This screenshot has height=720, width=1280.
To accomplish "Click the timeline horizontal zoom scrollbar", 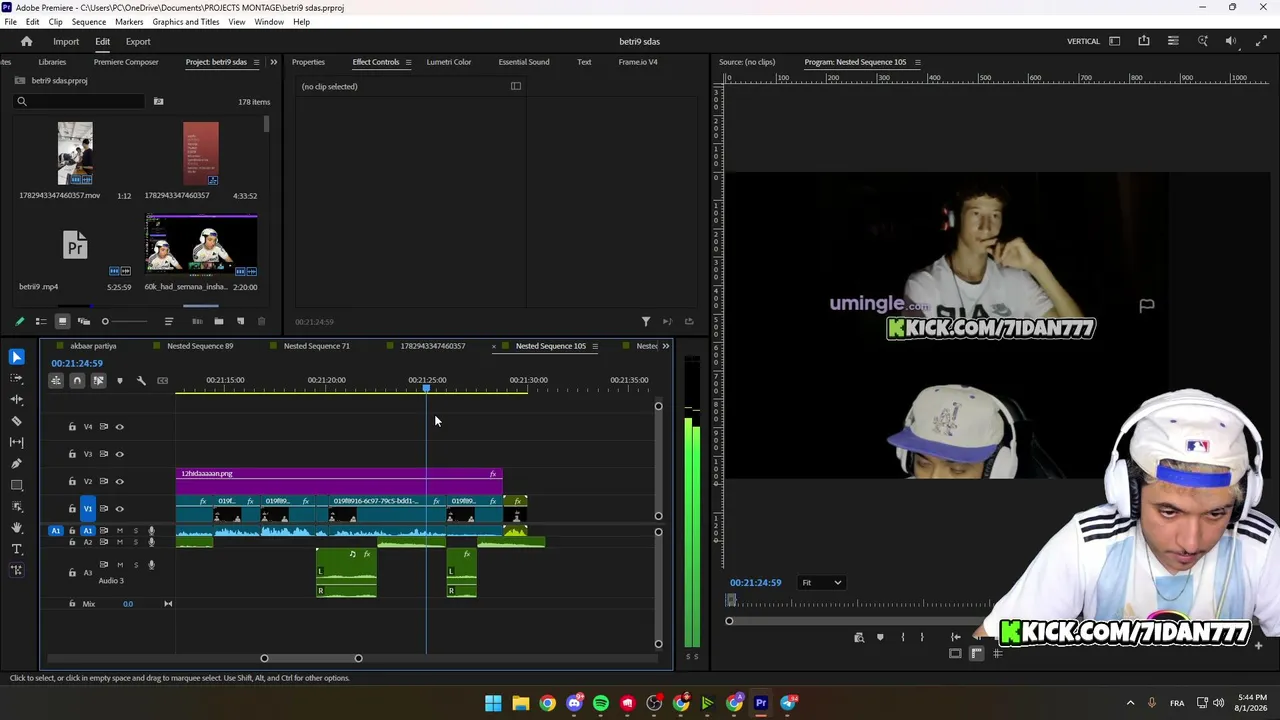I will pos(311,658).
